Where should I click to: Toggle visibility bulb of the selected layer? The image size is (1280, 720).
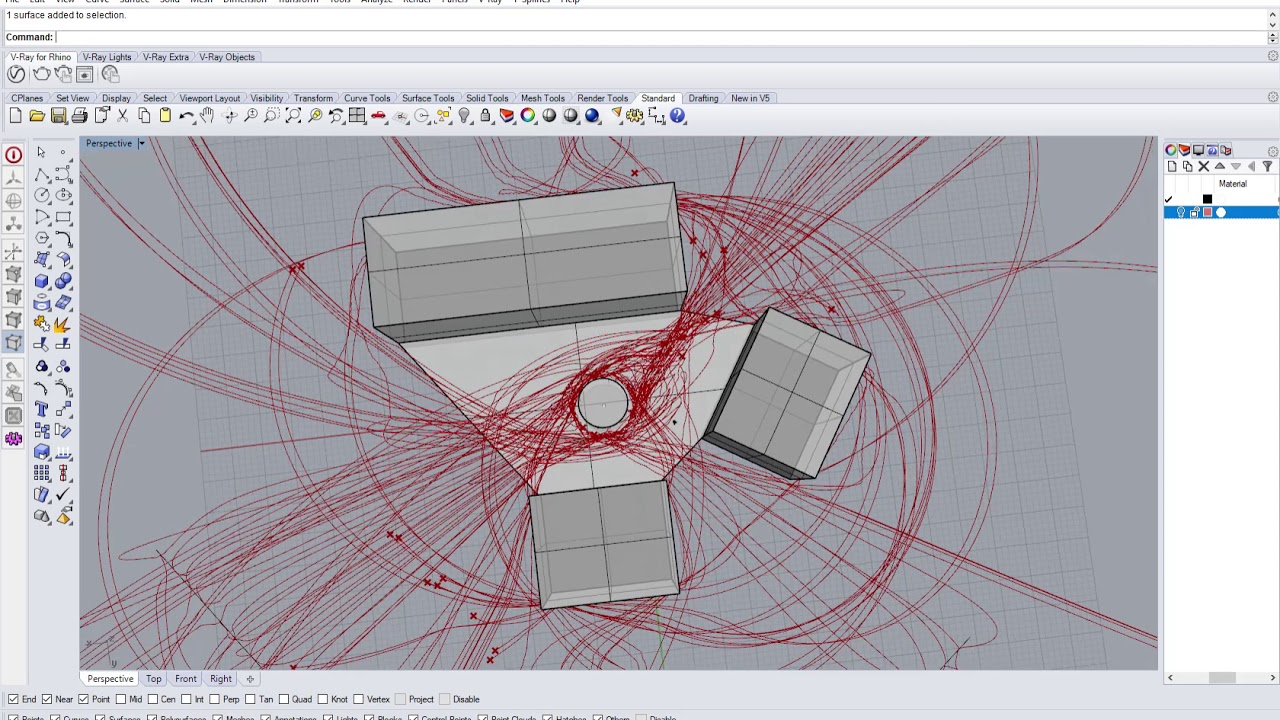tap(1181, 213)
